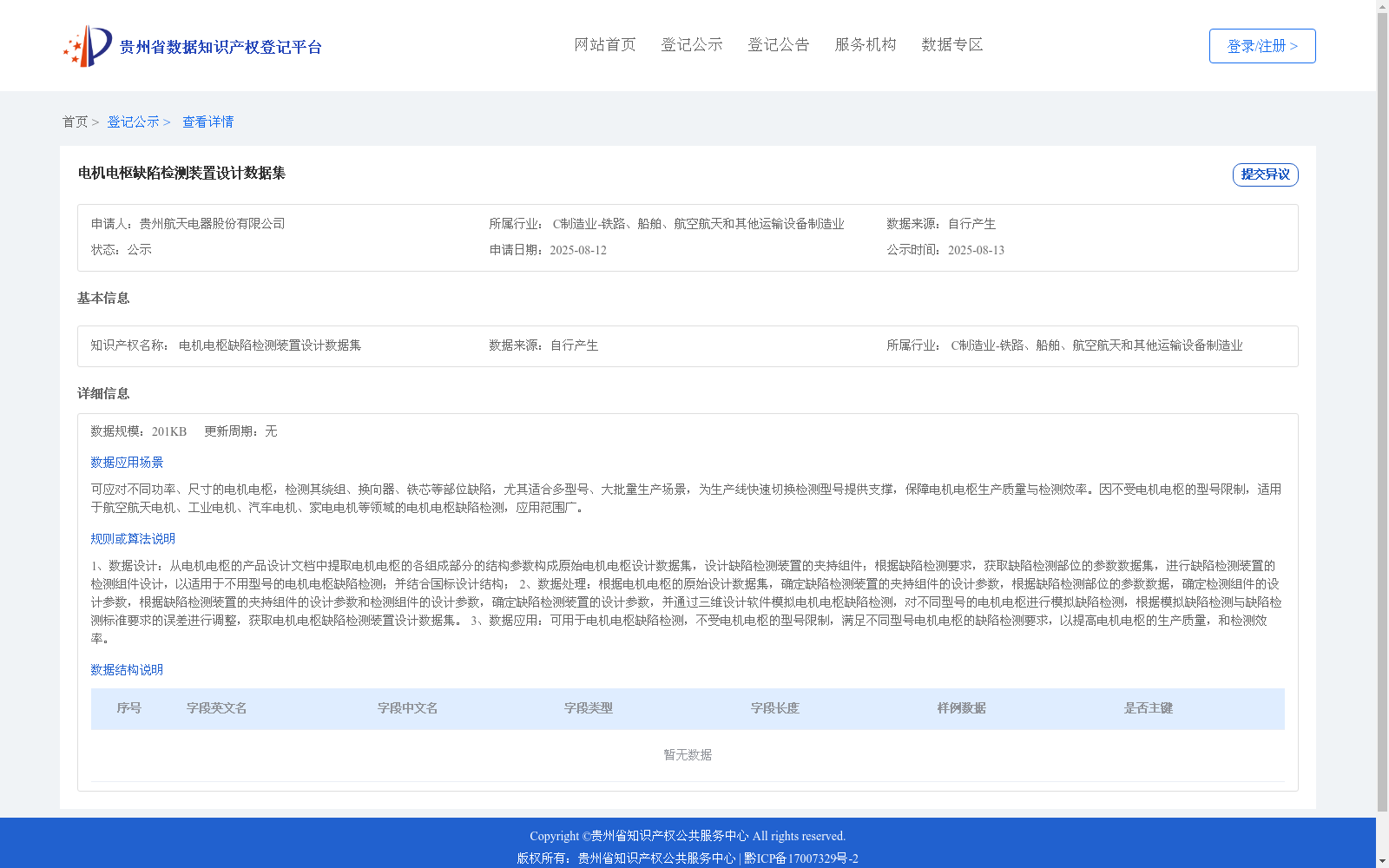Click the 样例数据 column header
The image size is (1389, 868).
[962, 708]
